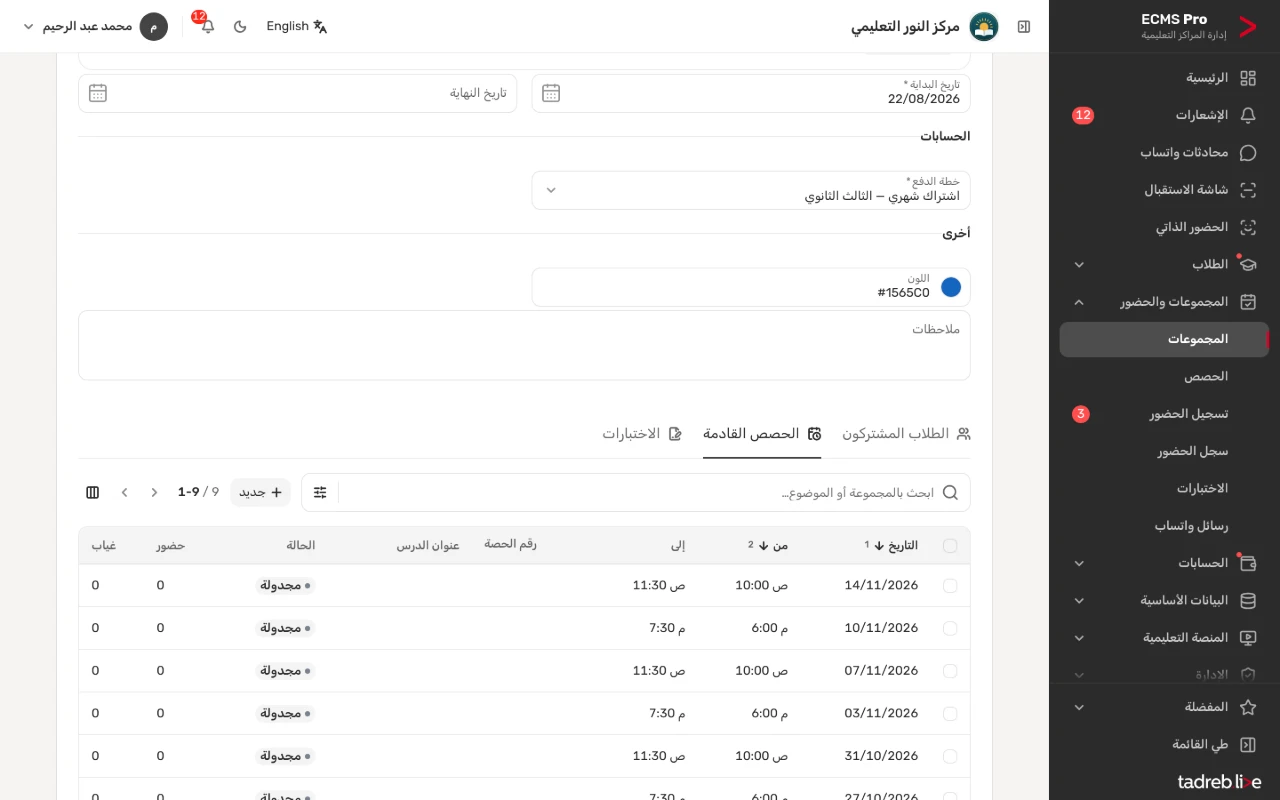This screenshot has height=800, width=1280.
Task: Select the row dated 07/11/2026
Action: tap(950, 671)
